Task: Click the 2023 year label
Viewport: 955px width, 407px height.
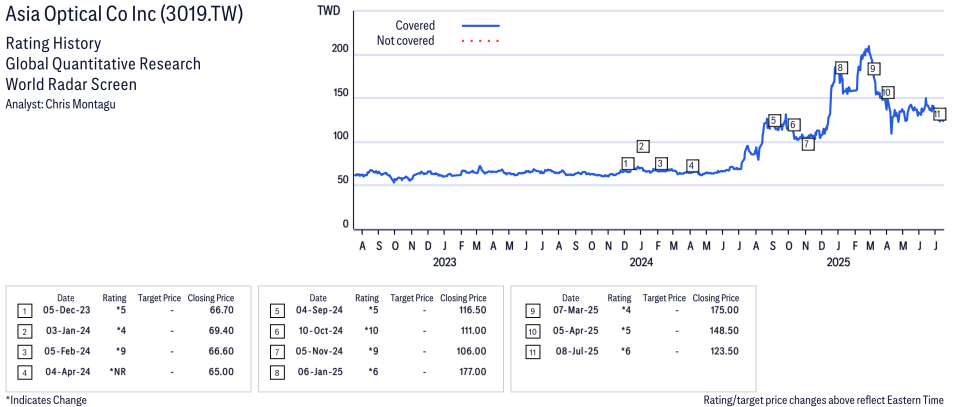Action: click(x=445, y=263)
